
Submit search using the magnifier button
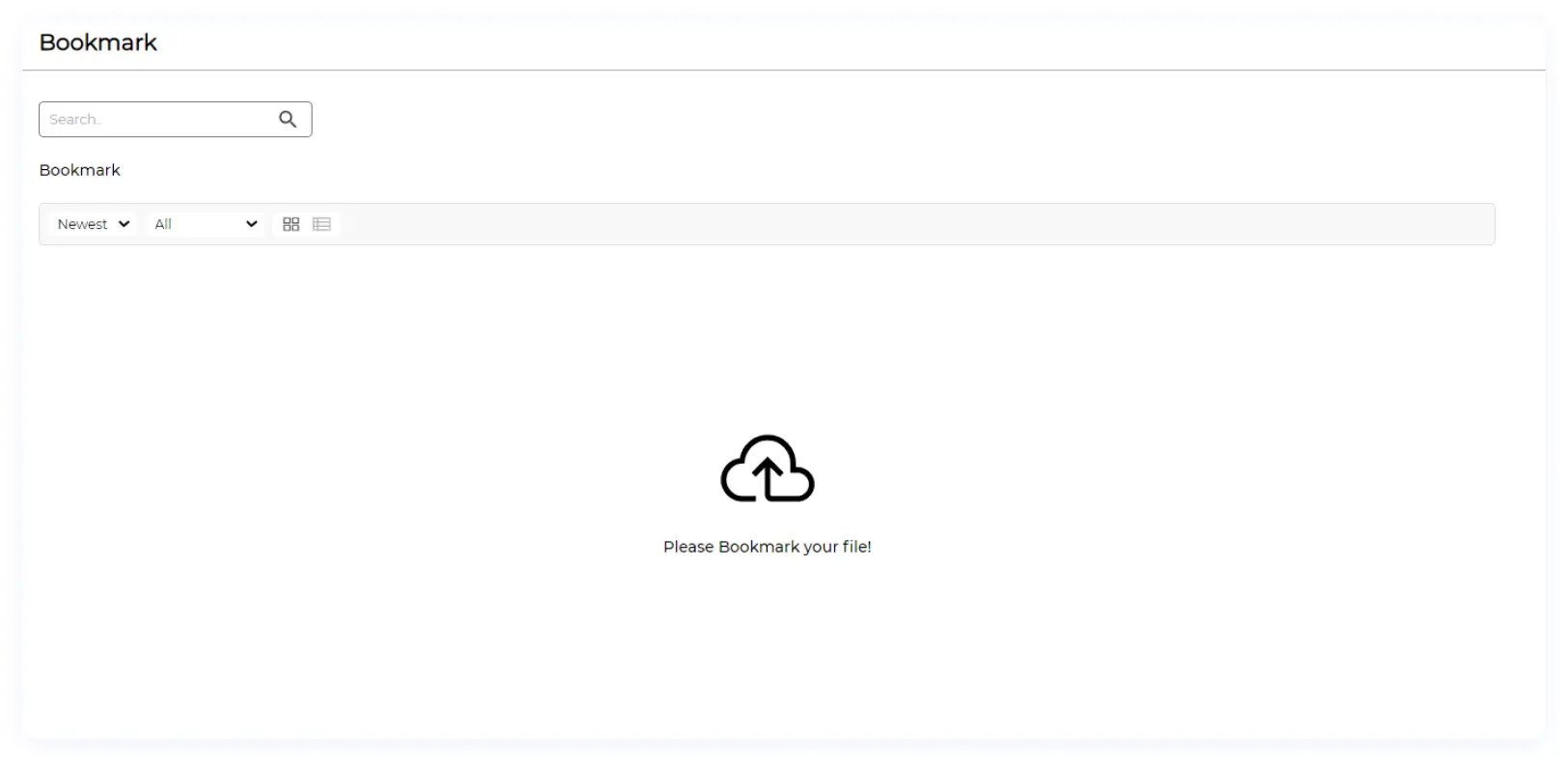click(288, 119)
